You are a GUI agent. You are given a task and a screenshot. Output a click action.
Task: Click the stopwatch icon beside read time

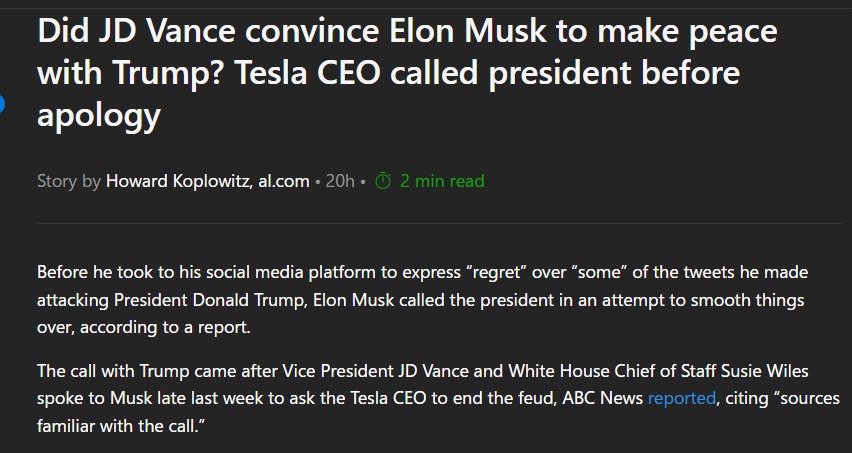coord(383,181)
